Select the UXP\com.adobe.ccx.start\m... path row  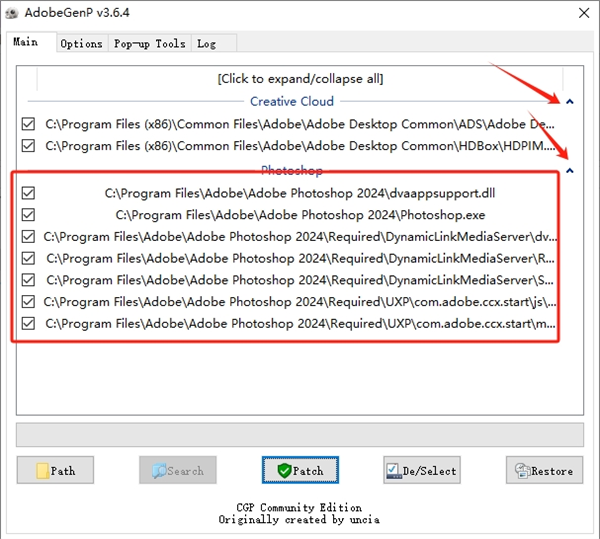pos(300,324)
